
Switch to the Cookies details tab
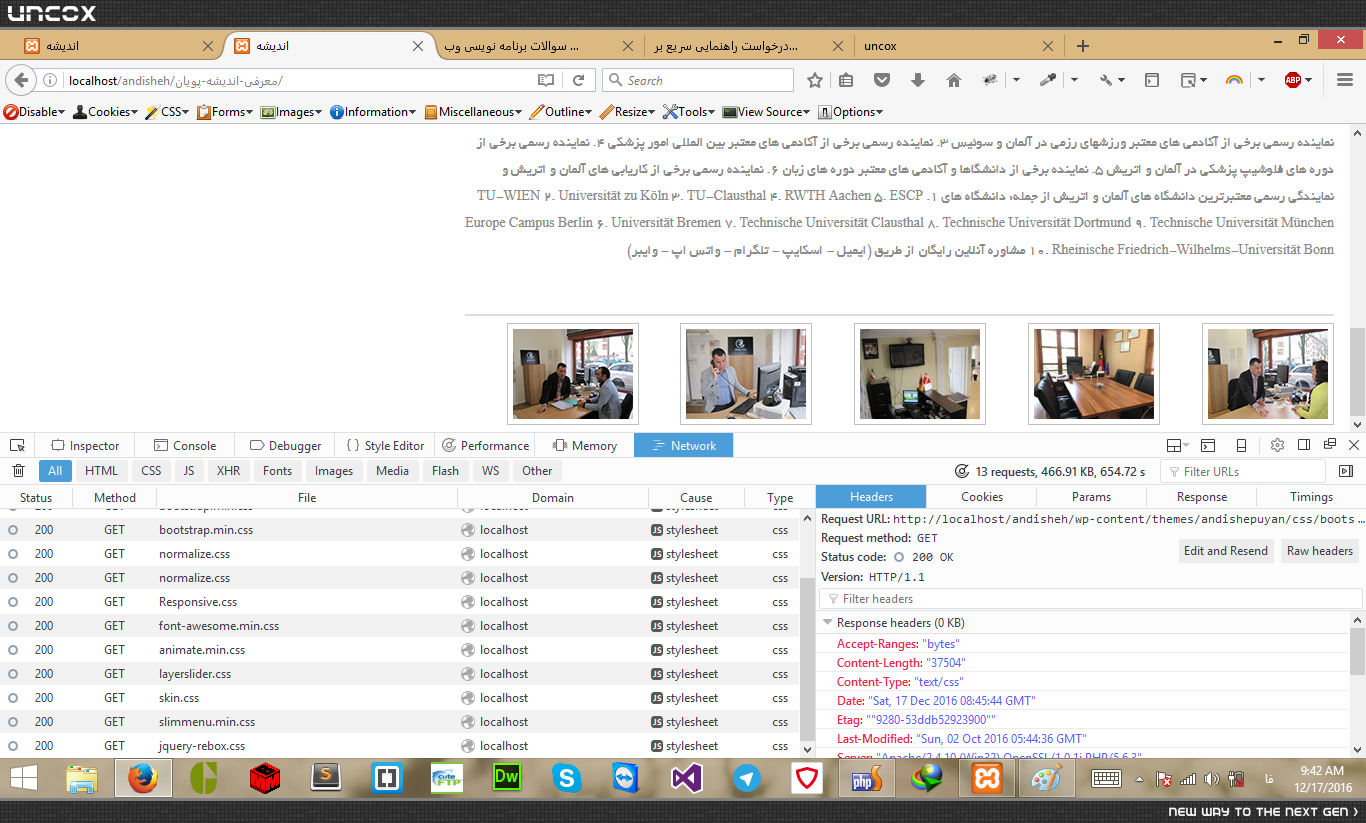click(982, 497)
